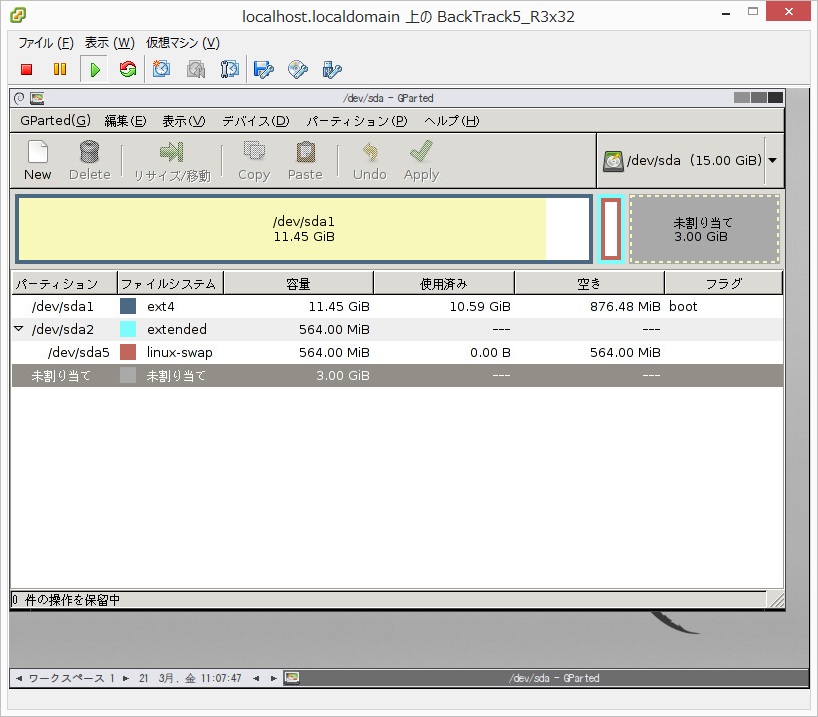Click the extended cyan color swatch
This screenshot has width=818, height=717.
(x=128, y=329)
